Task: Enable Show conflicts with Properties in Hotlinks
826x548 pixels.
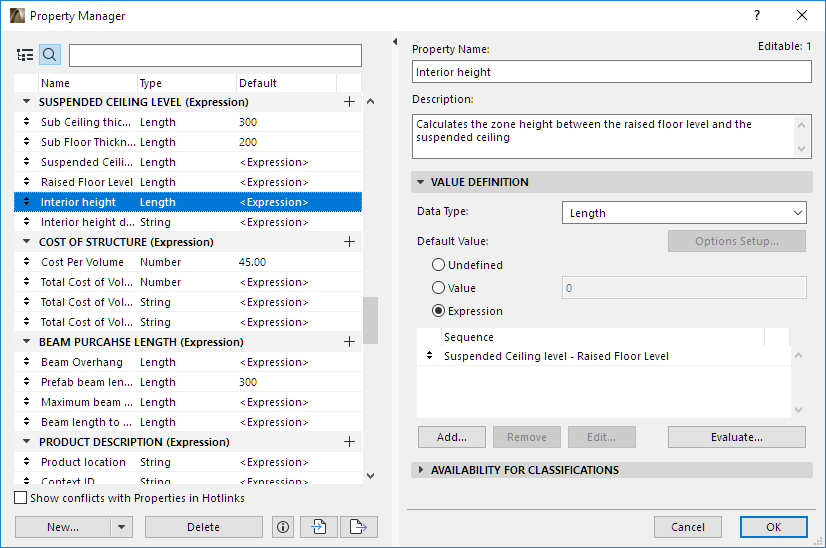Action: pyautogui.click(x=21, y=498)
